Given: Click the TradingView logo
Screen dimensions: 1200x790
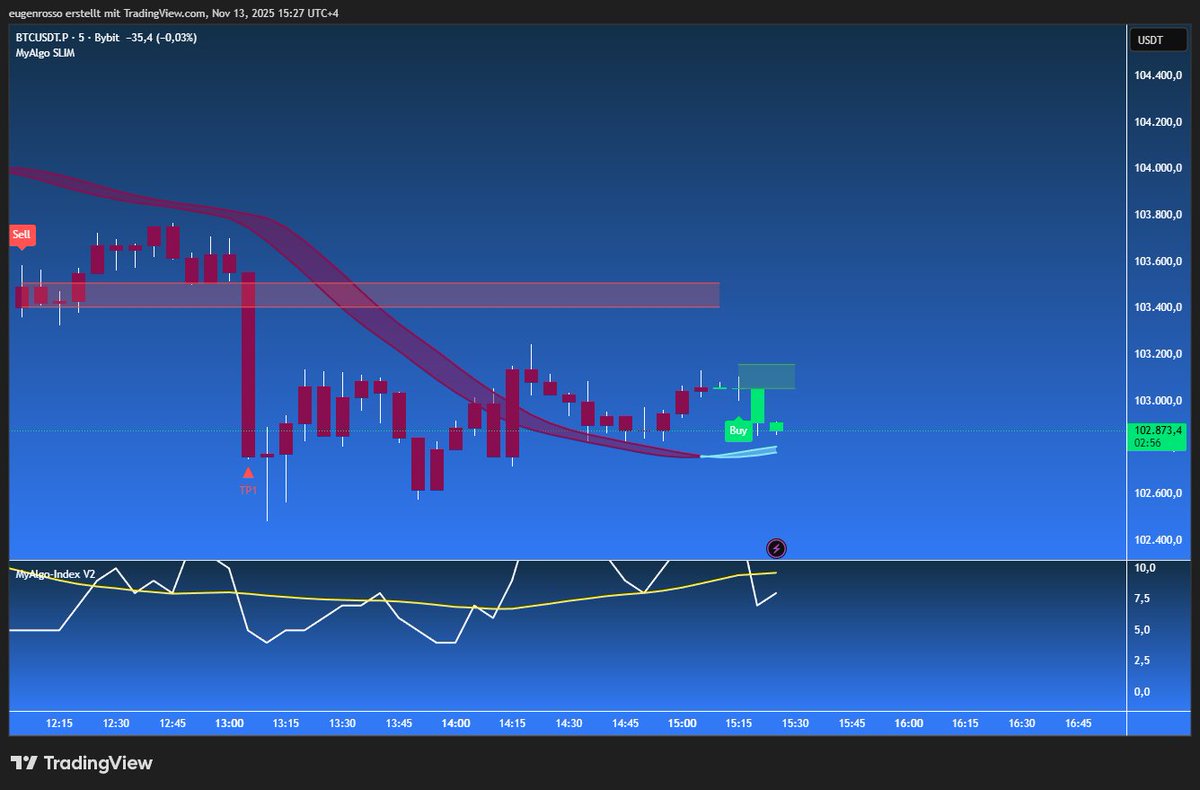Looking at the screenshot, I should [82, 763].
